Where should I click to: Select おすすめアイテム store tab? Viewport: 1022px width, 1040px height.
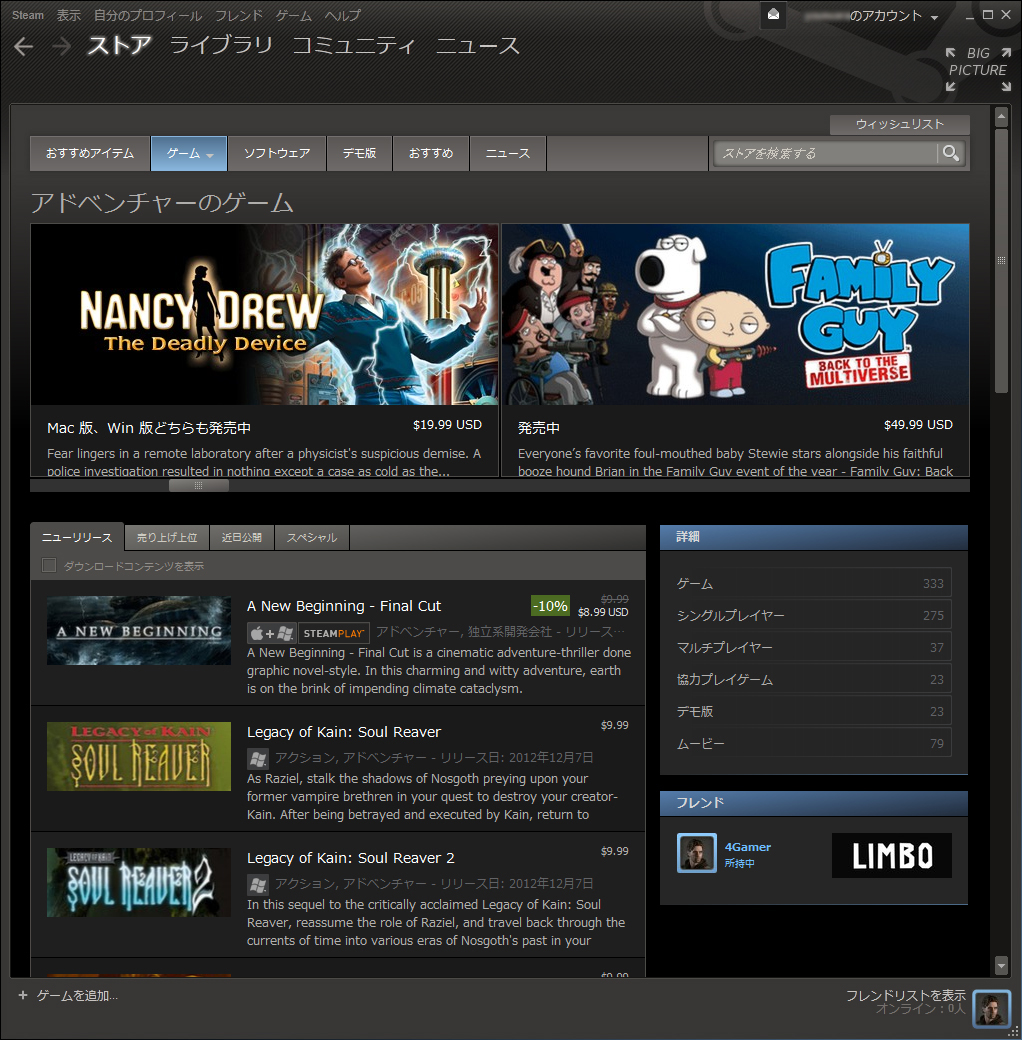90,153
